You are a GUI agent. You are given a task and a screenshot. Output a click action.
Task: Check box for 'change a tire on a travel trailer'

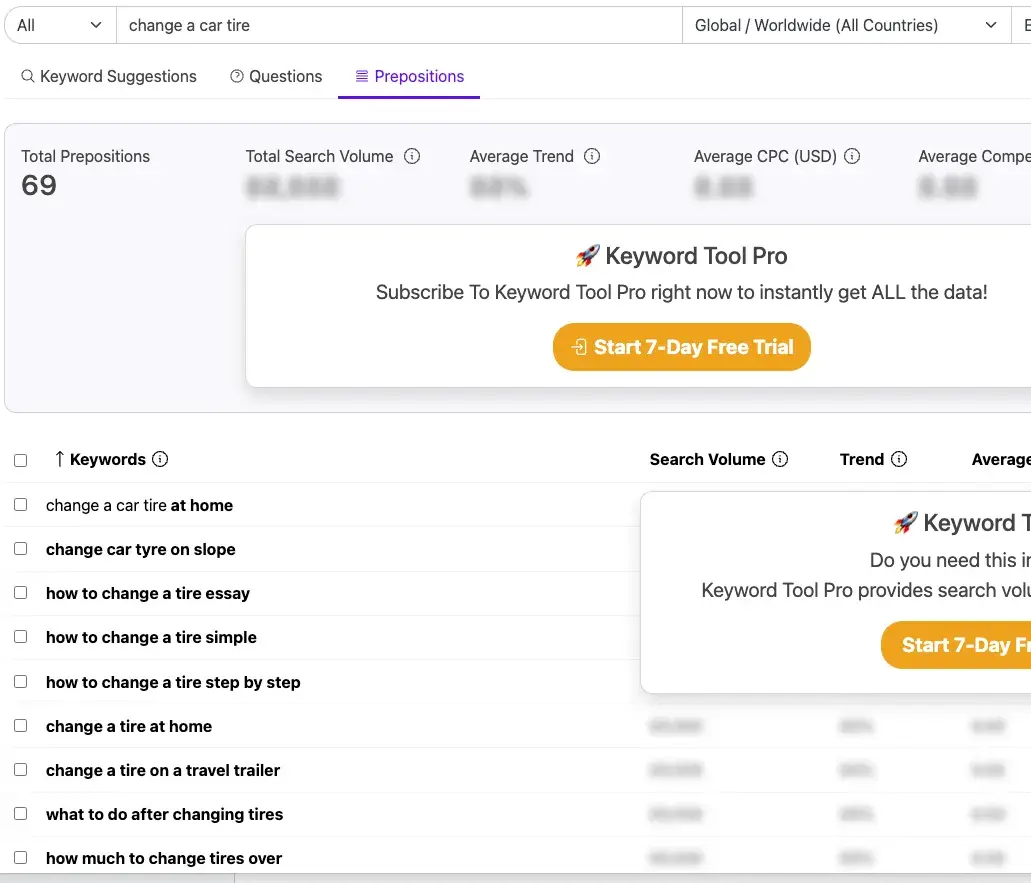pyautogui.click(x=20, y=770)
